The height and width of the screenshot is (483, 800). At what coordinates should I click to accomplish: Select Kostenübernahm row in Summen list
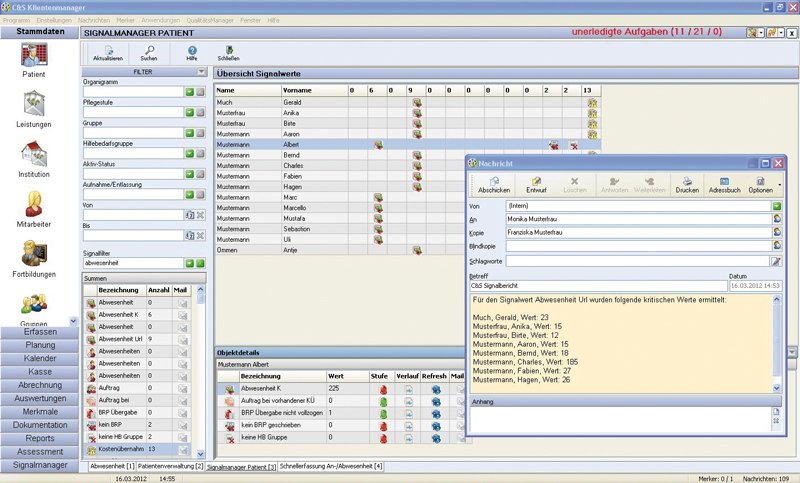(137, 449)
